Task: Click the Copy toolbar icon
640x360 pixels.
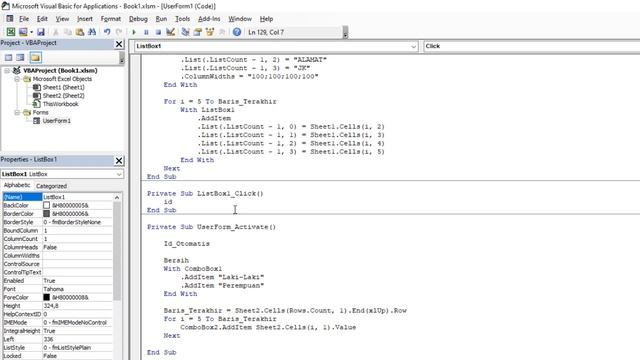Action: tap(68, 32)
